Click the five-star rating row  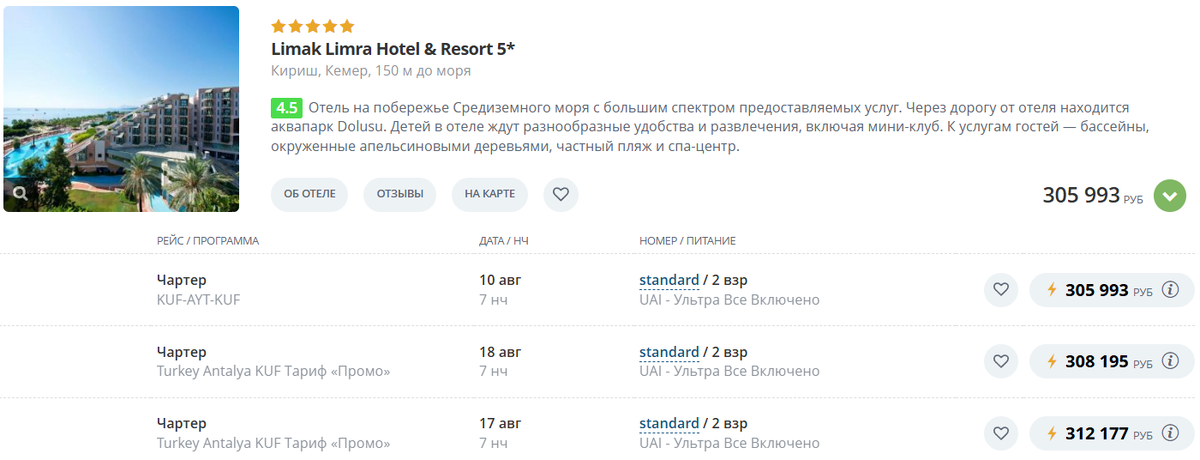click(x=312, y=26)
